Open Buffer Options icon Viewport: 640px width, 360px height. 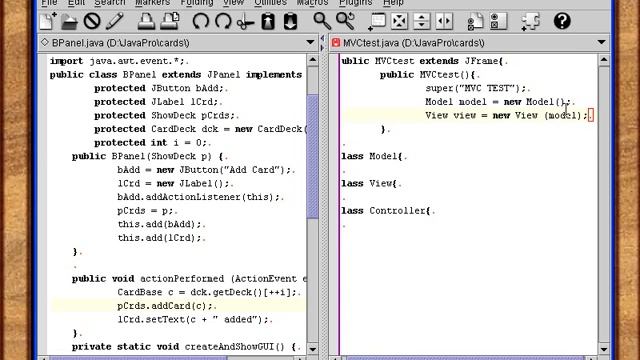(x=475, y=22)
